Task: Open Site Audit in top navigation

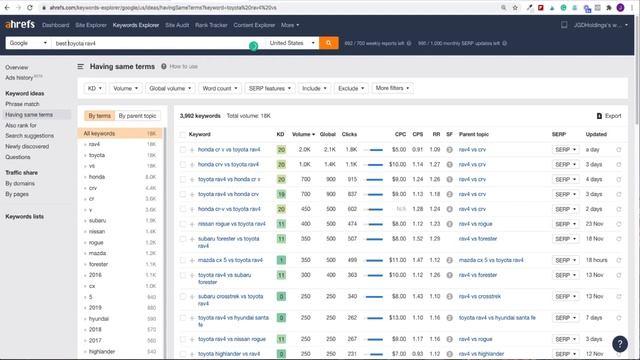Action: pos(177,25)
